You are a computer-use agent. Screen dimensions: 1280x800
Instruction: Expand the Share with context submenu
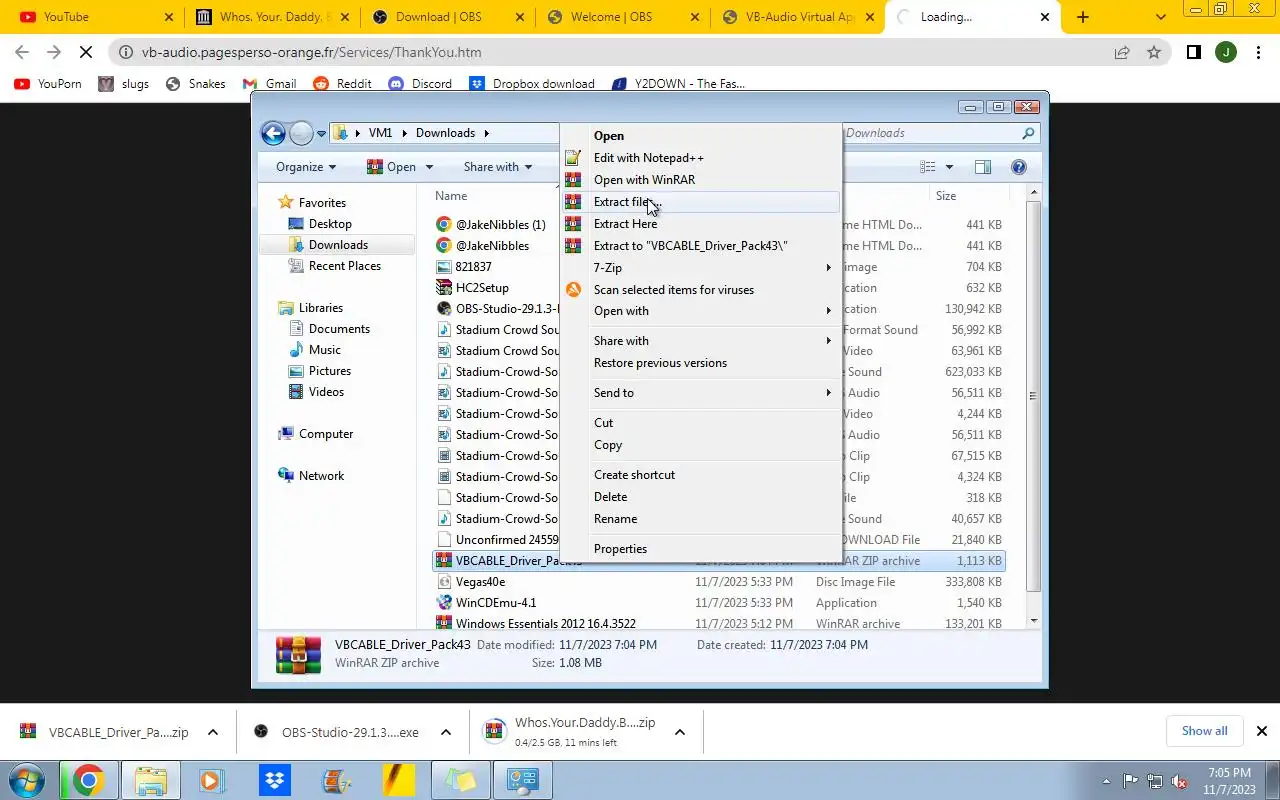[x=700, y=341]
